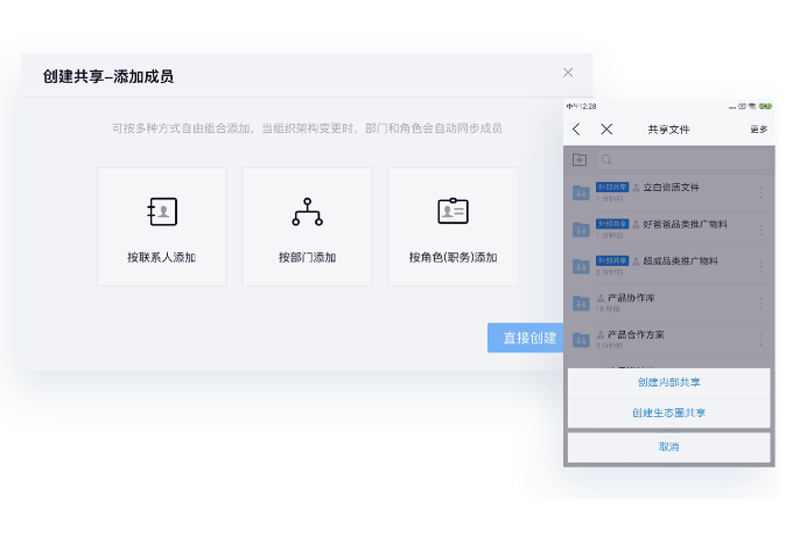Click the 按联系人添加 contact book icon

tap(162, 212)
